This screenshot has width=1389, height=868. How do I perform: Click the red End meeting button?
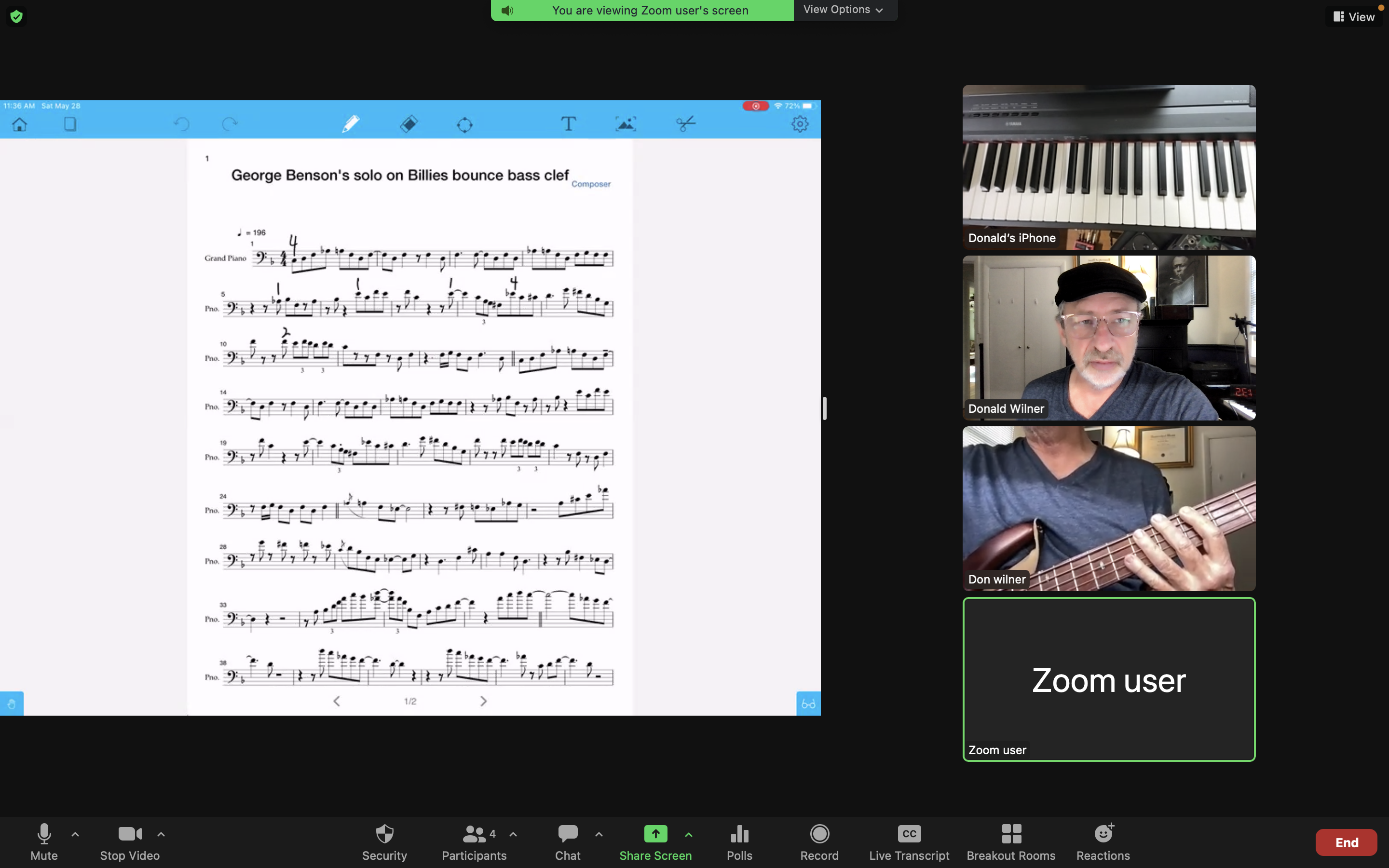1346,842
